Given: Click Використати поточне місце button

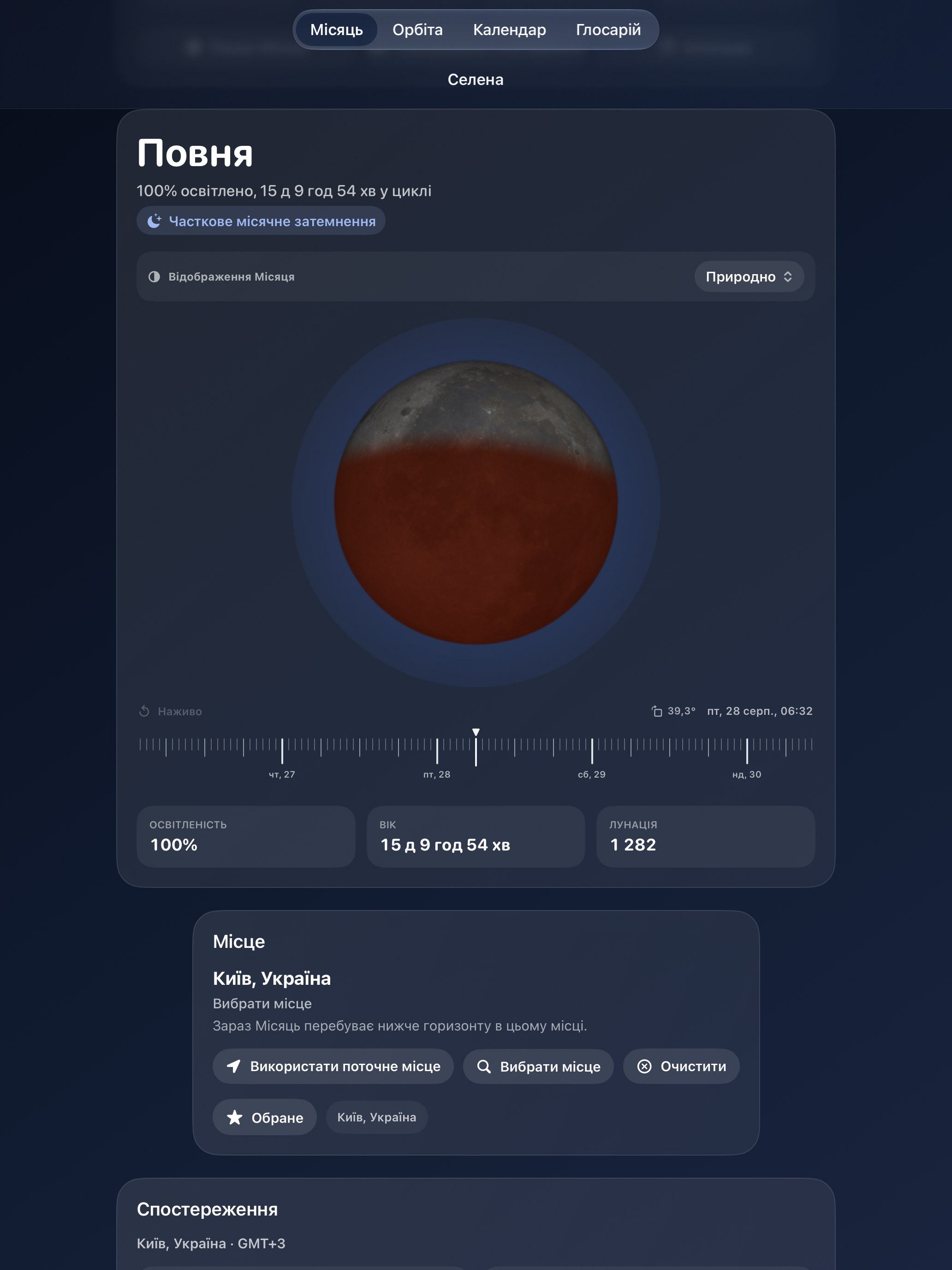Looking at the screenshot, I should tap(333, 1066).
